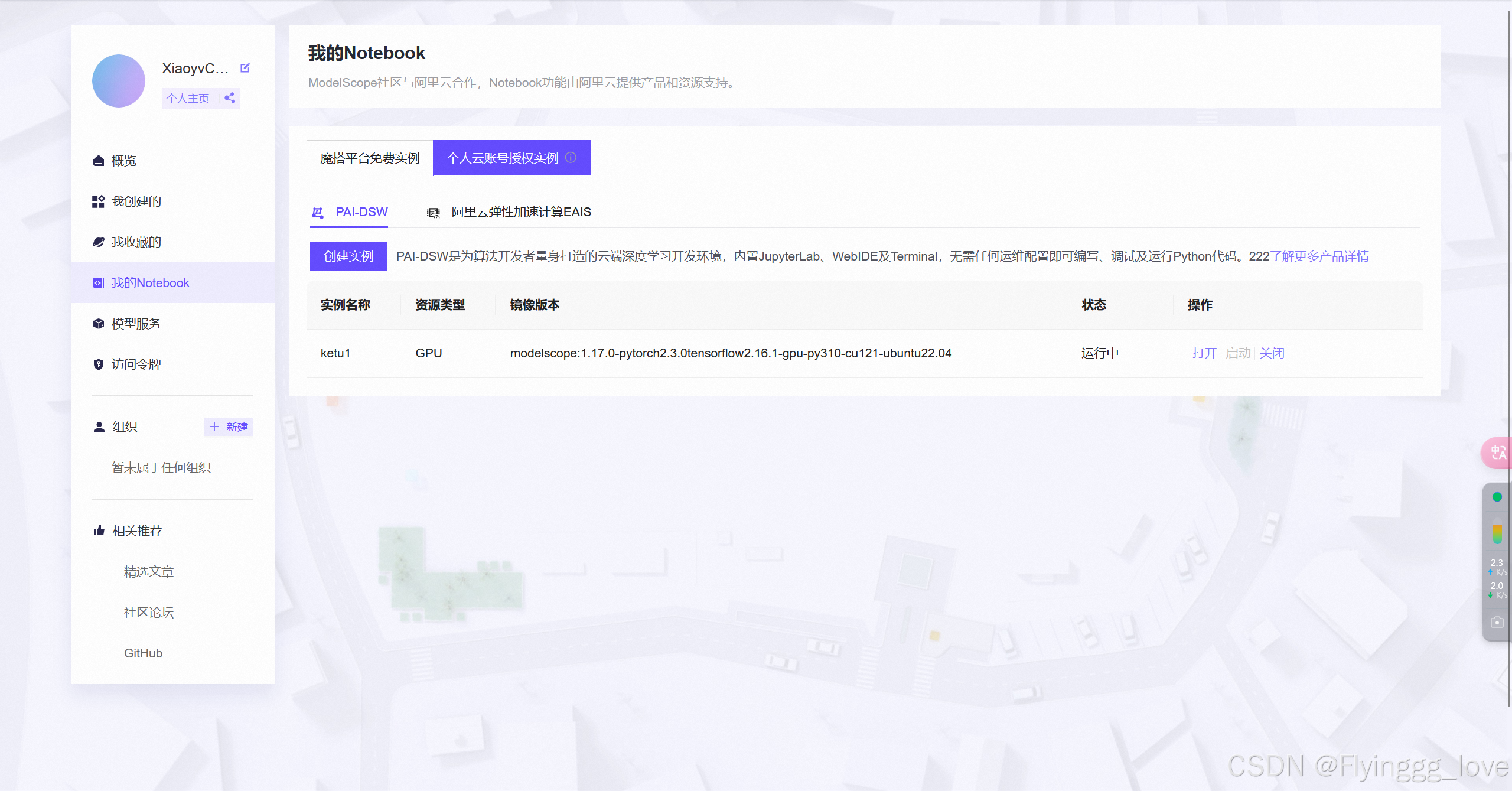The image size is (1512, 791).
Task: Click the 相关推荐 label
Action: (137, 530)
